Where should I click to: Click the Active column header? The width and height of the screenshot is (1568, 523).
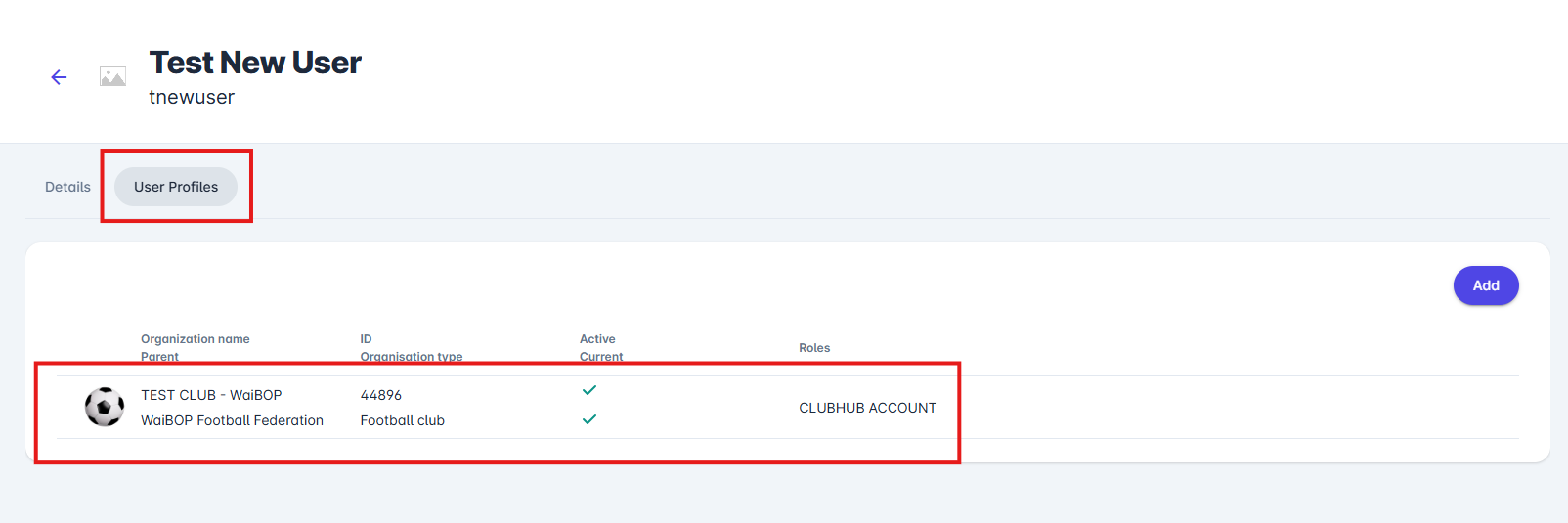(597, 339)
